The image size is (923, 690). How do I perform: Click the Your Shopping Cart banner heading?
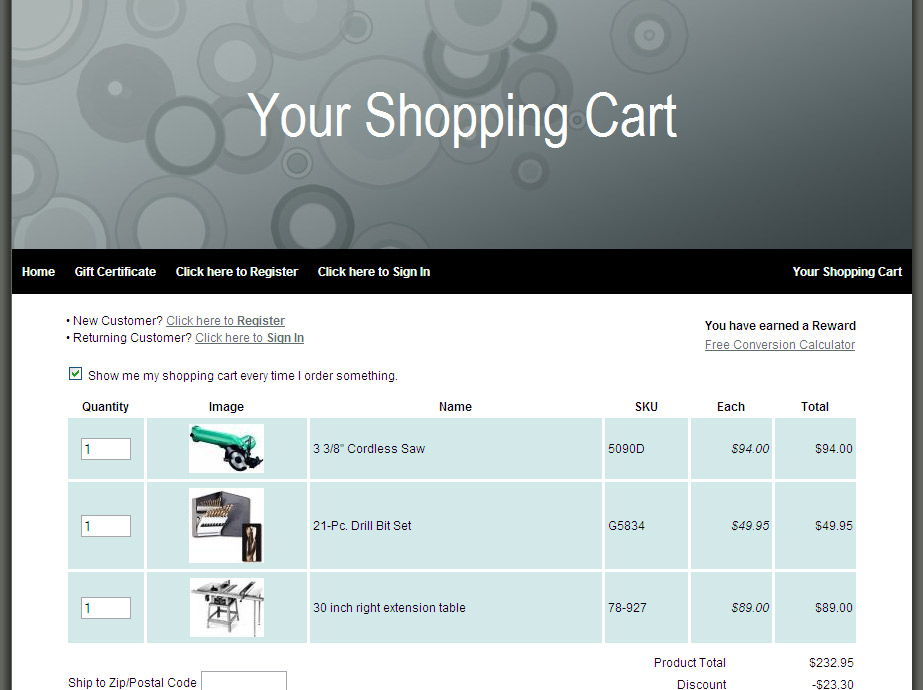point(462,116)
